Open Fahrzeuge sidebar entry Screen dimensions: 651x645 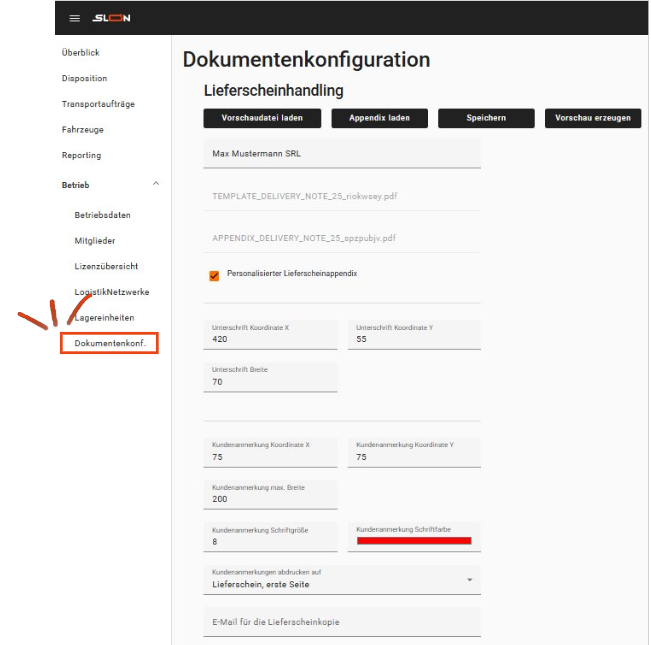point(83,130)
